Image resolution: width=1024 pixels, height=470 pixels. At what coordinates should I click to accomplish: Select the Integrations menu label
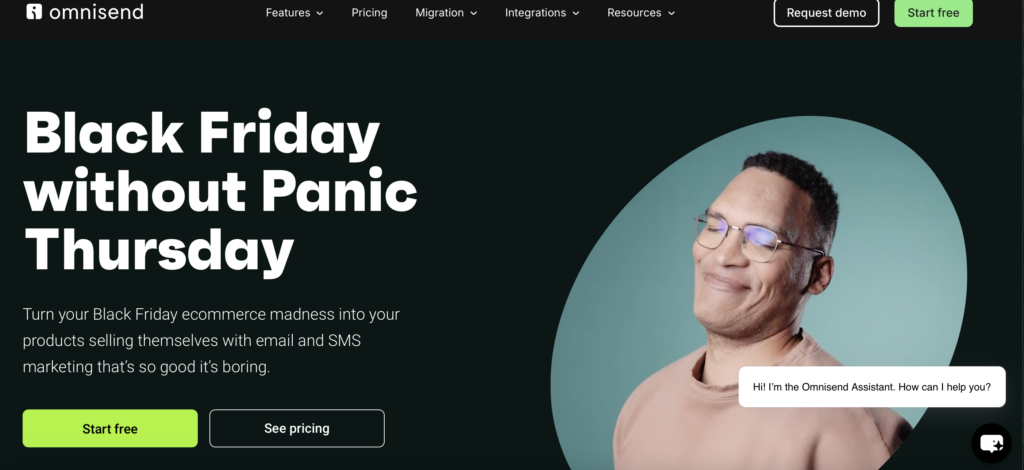click(536, 12)
